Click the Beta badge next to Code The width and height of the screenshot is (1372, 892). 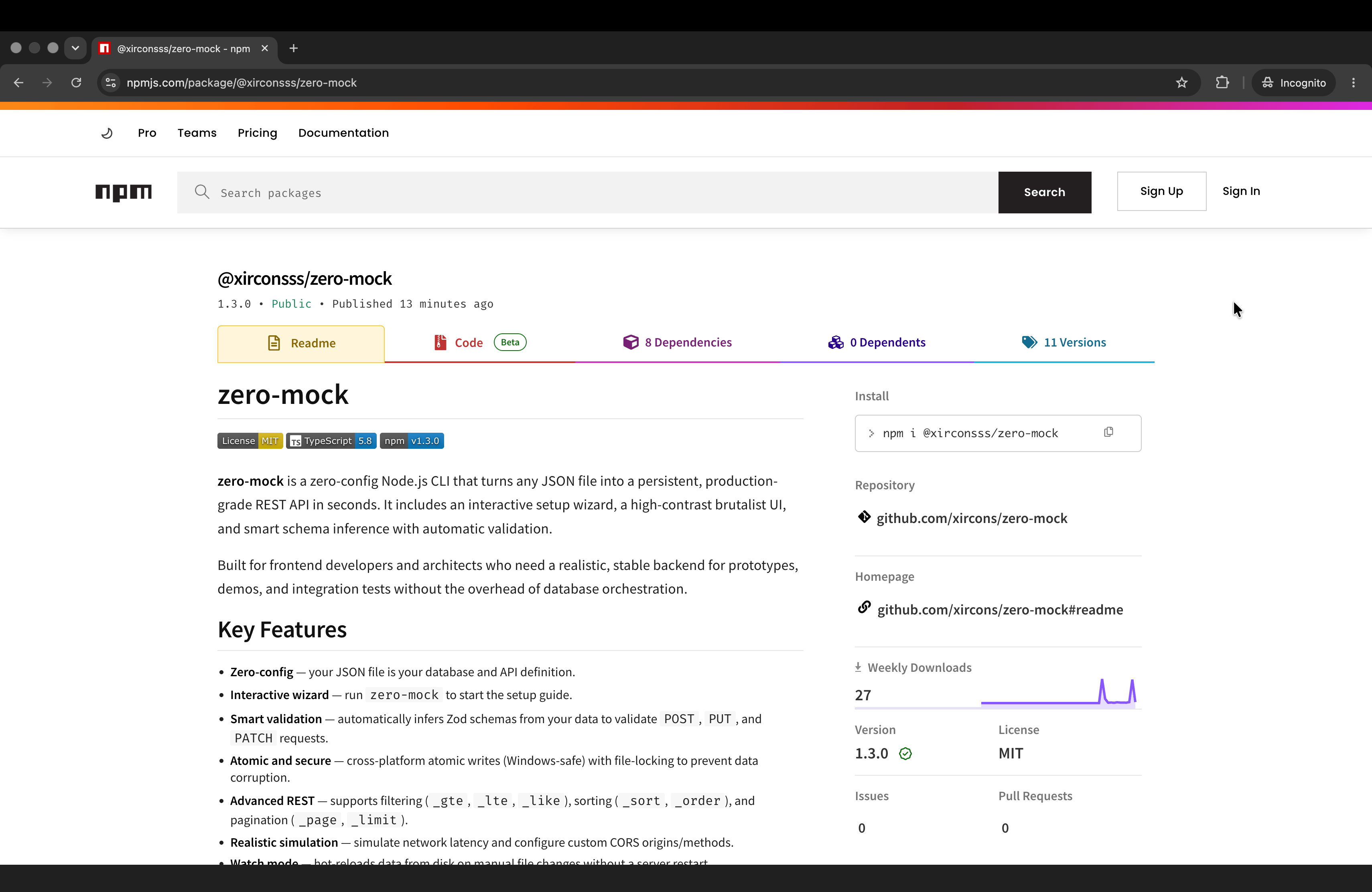509,342
